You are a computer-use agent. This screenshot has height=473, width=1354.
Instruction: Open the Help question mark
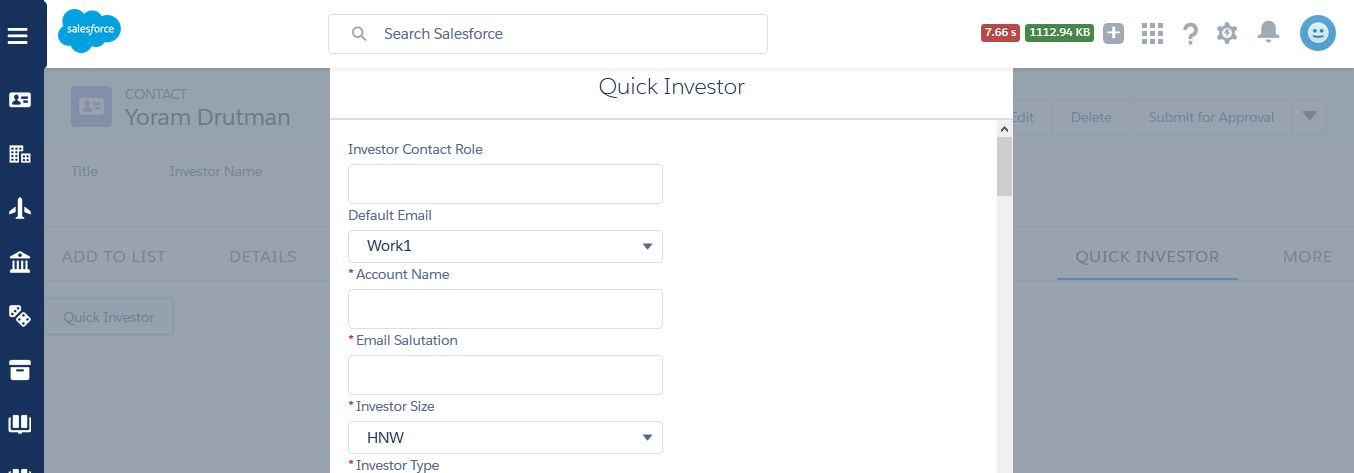click(x=1190, y=34)
